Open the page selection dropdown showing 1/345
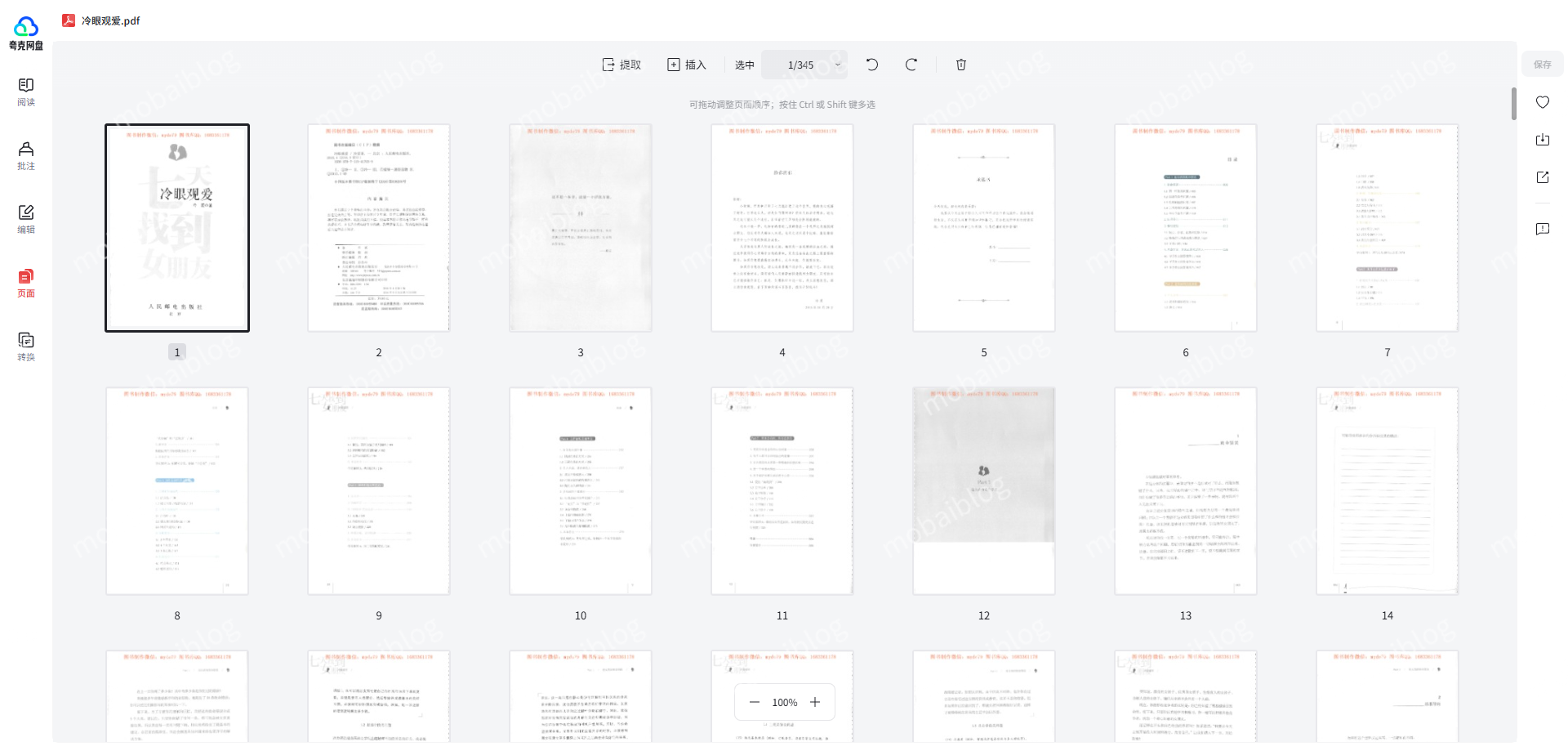 click(x=804, y=65)
